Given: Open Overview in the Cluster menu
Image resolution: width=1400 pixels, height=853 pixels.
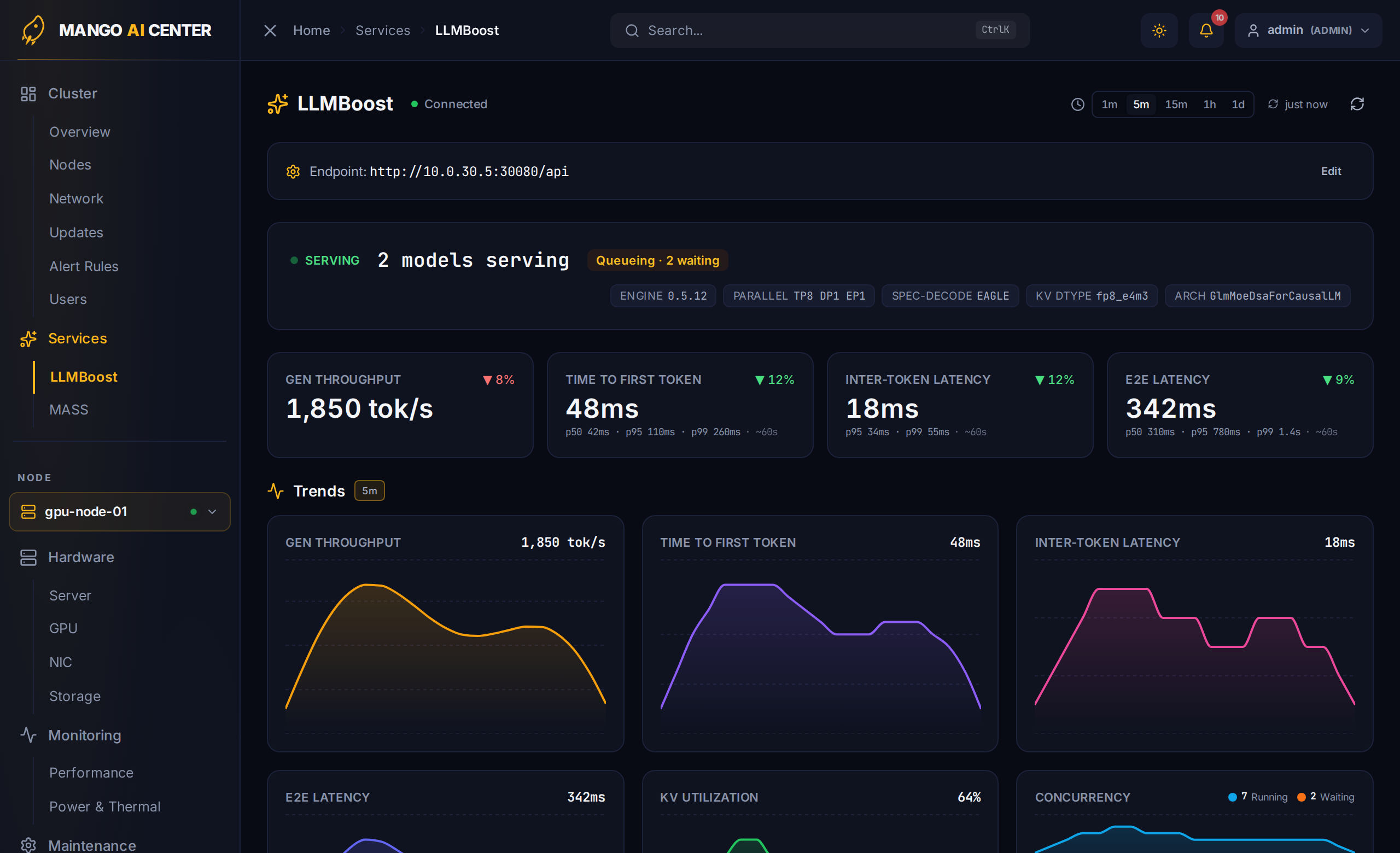Looking at the screenshot, I should click(x=79, y=132).
